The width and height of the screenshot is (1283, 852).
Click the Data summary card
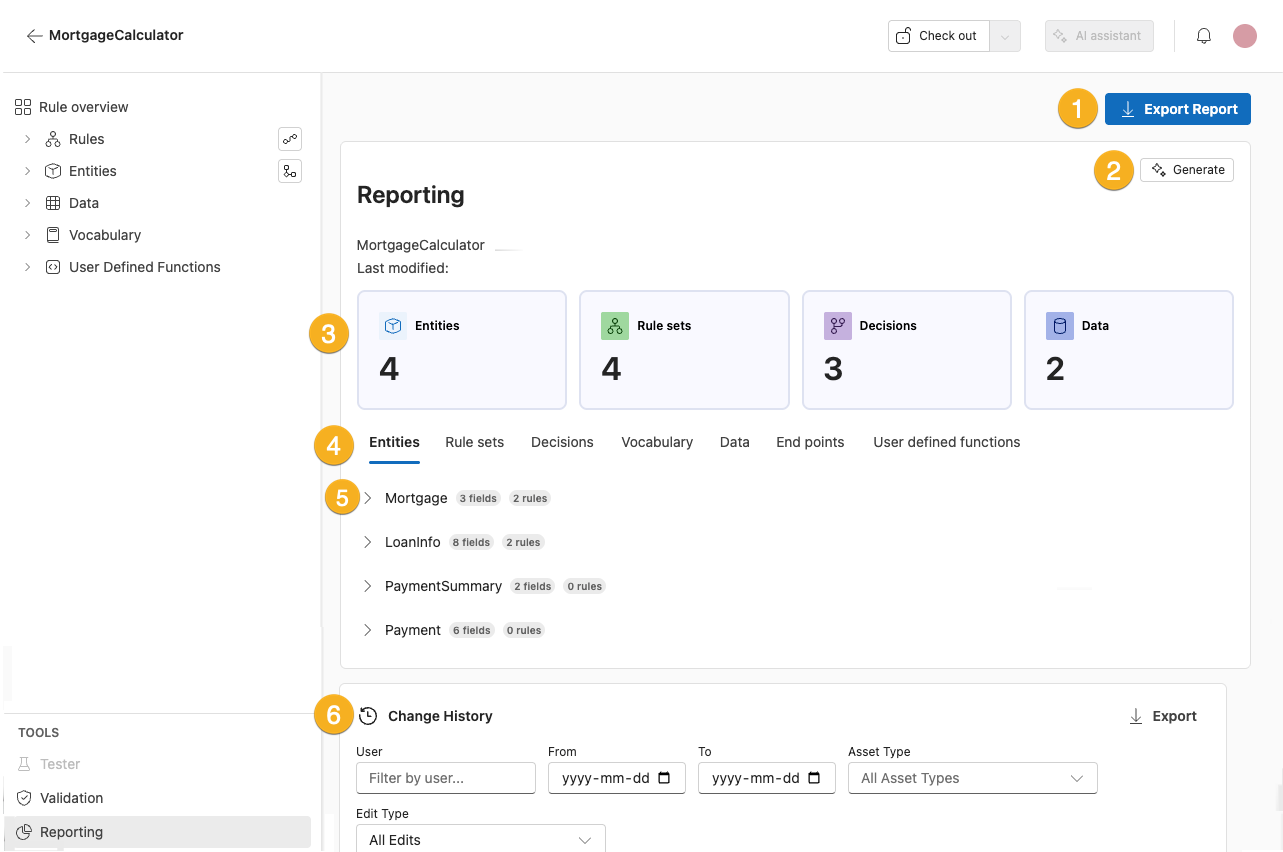[x=1129, y=350]
